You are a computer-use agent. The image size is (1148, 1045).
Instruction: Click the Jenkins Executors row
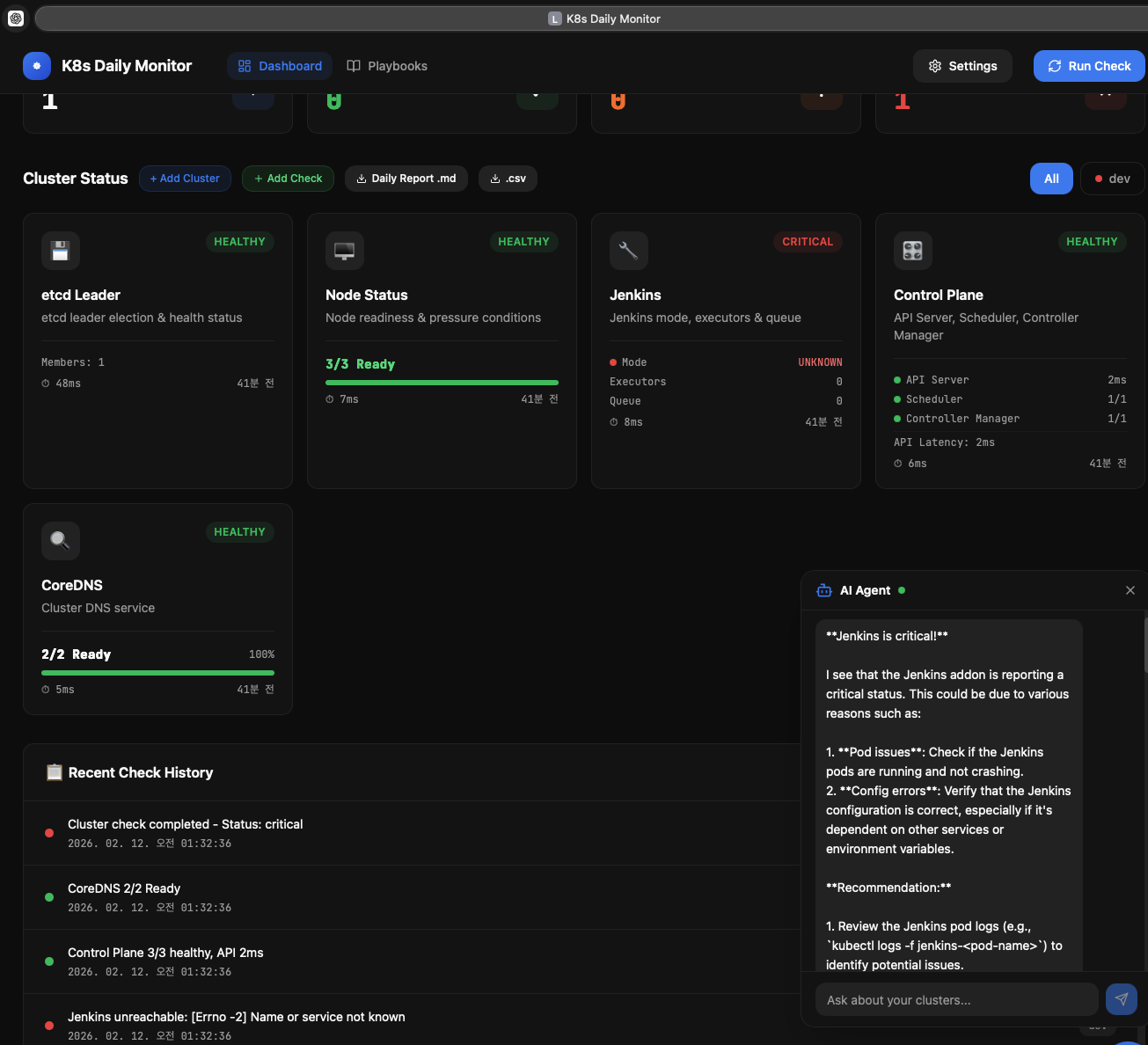click(x=726, y=382)
